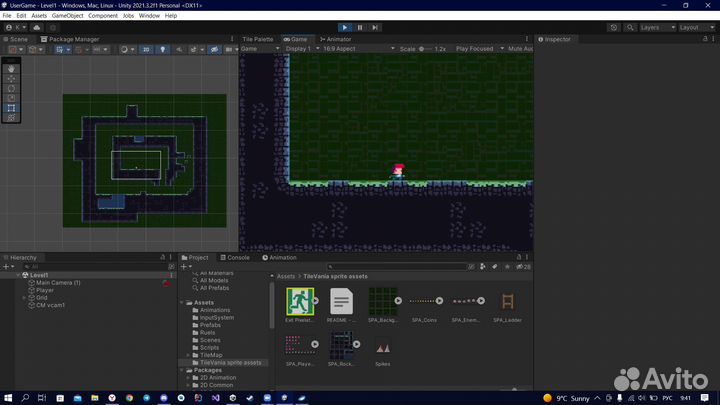Open the Display 1 dropdown
This screenshot has height=405, width=720.
(x=302, y=49)
